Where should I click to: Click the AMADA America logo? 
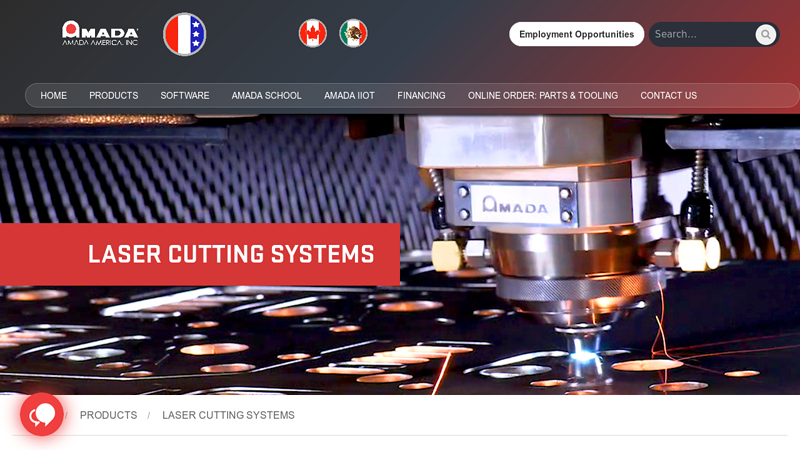100,34
